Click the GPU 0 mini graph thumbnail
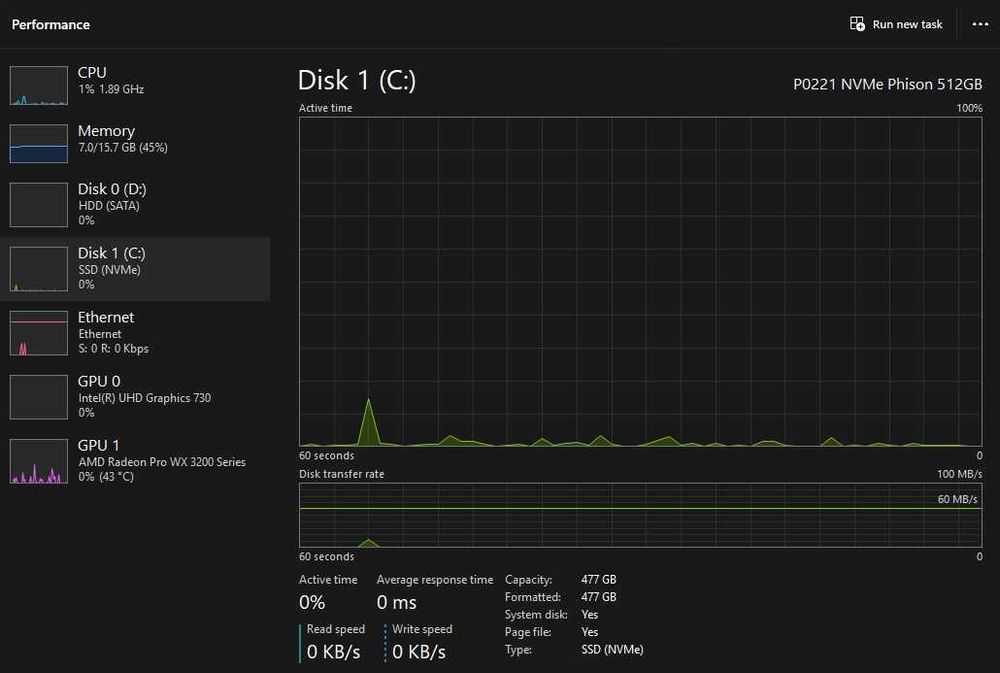 pyautogui.click(x=39, y=397)
